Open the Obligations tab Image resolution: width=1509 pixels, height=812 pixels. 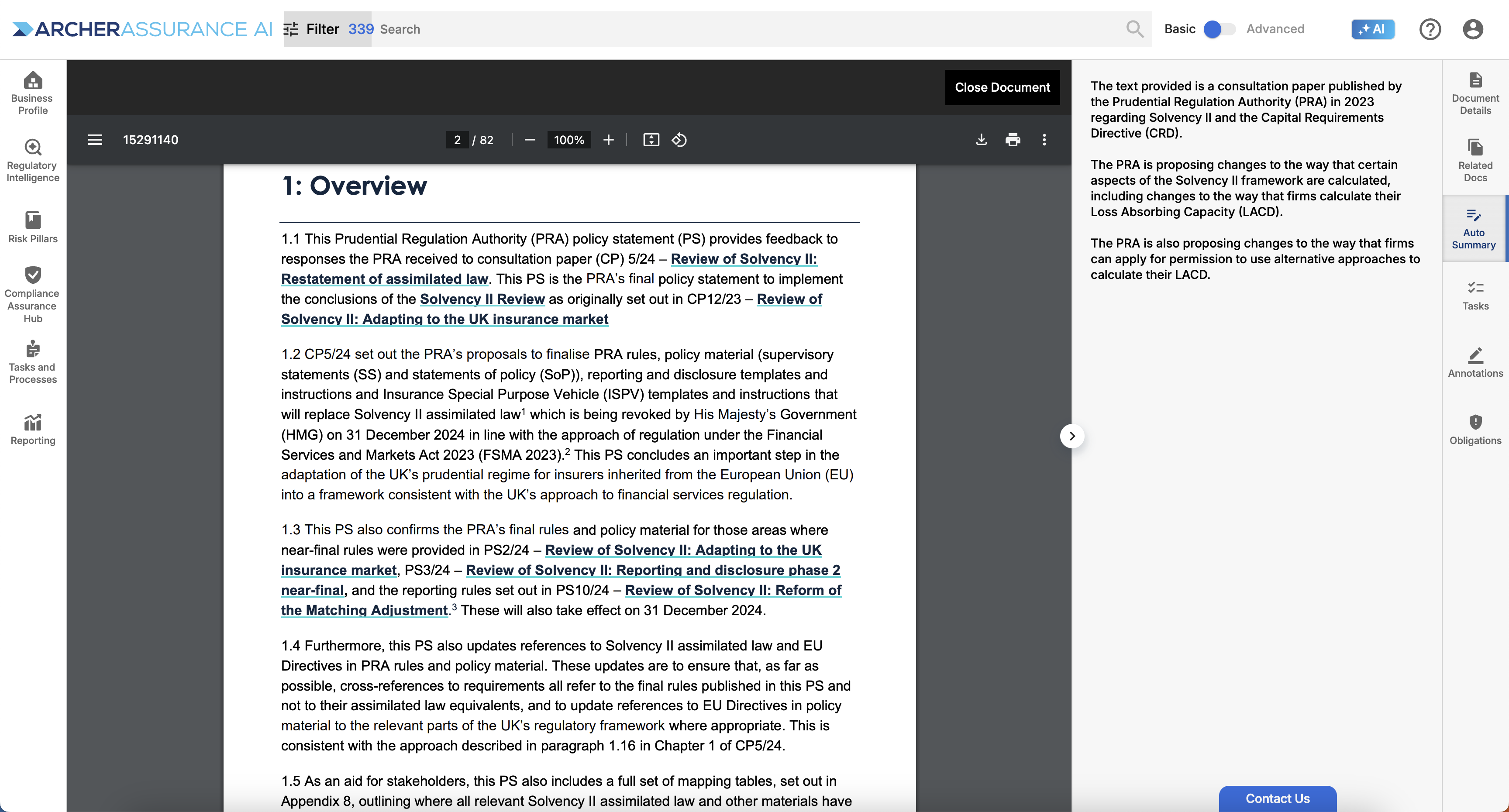(1475, 430)
